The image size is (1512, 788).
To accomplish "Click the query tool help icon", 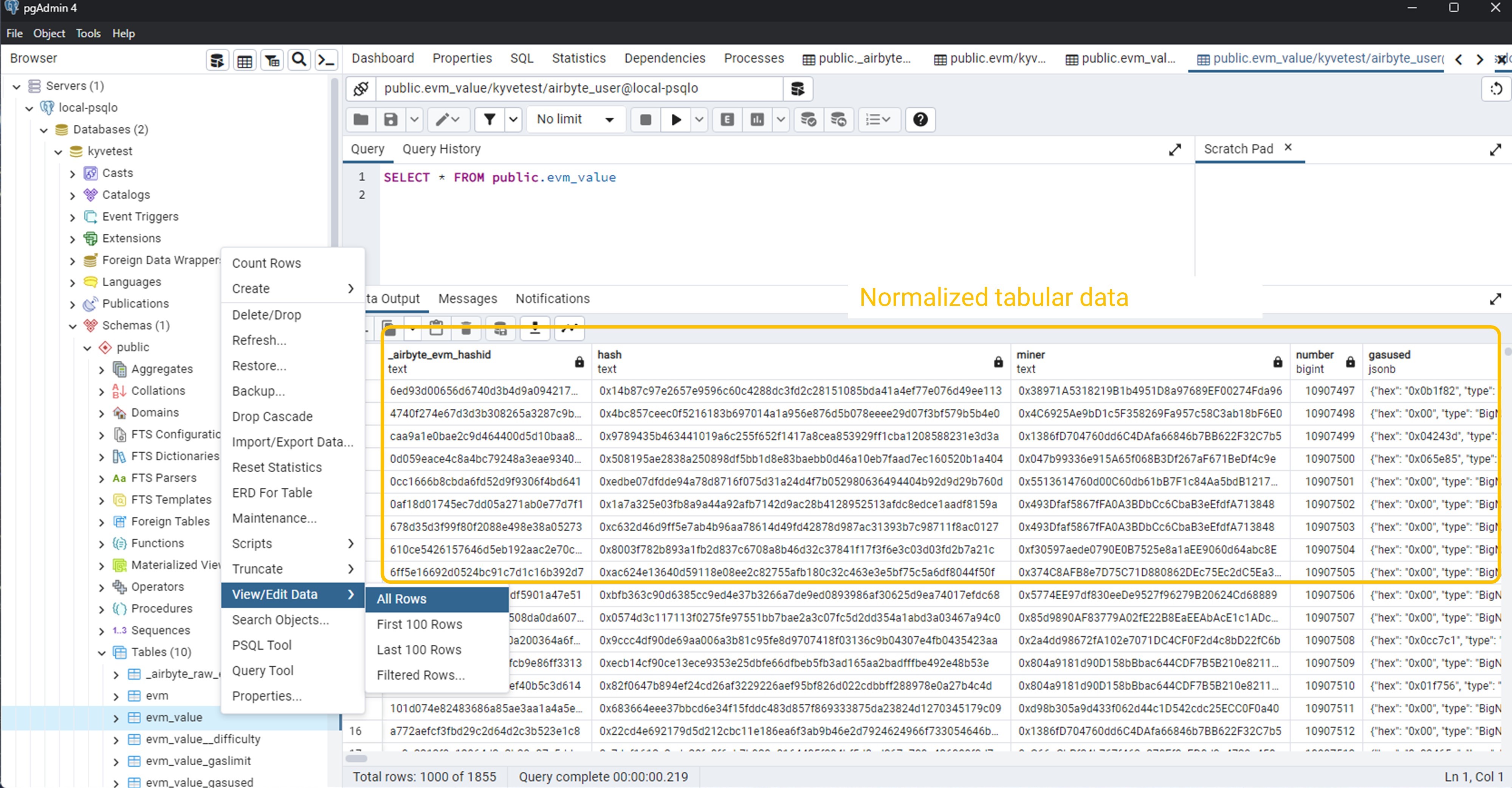I will point(920,120).
